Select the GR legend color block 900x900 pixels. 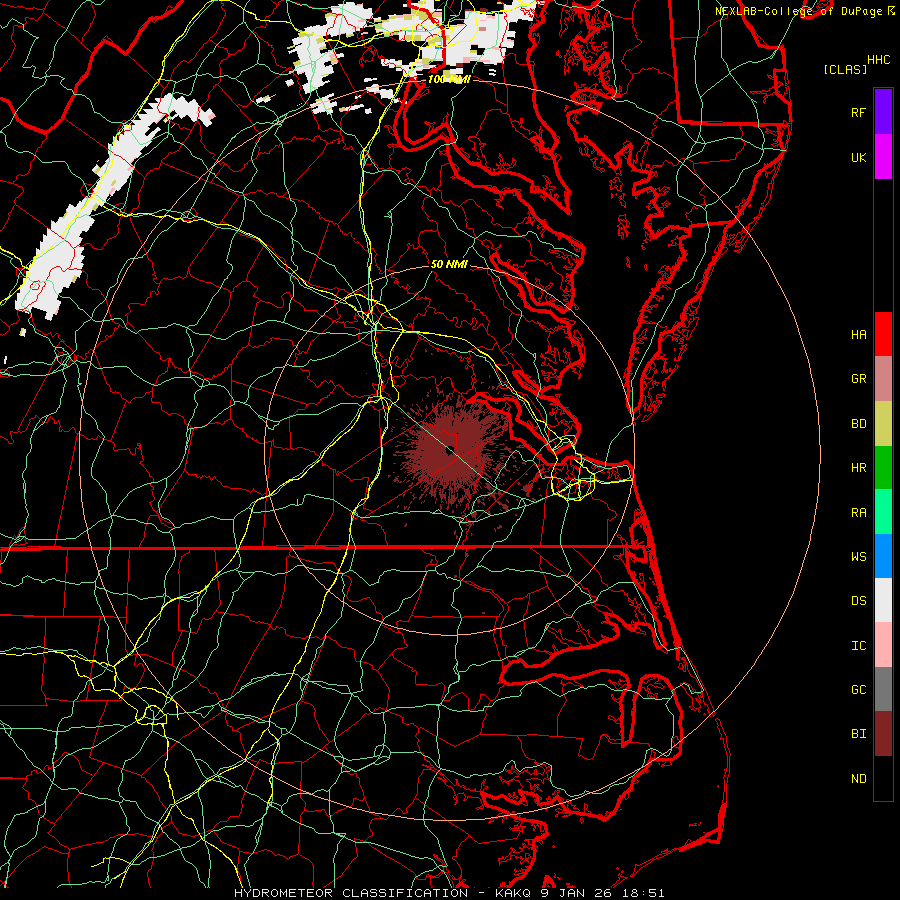coord(883,379)
